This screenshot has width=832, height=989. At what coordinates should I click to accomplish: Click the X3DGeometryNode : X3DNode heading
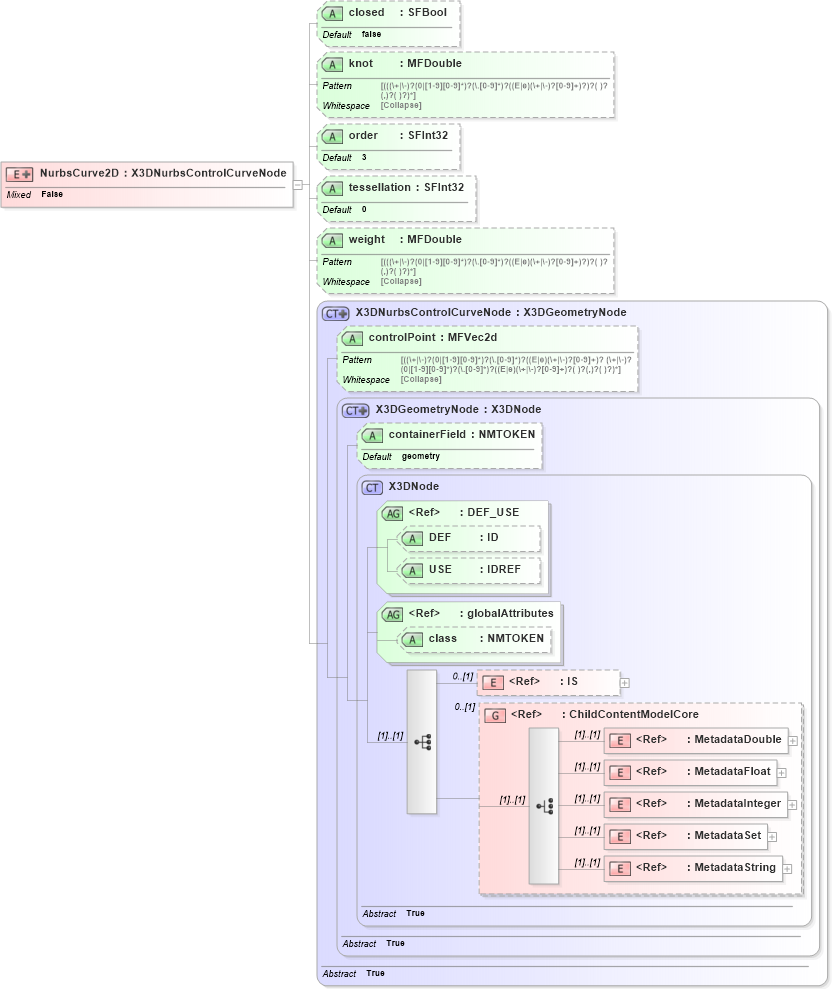458,409
